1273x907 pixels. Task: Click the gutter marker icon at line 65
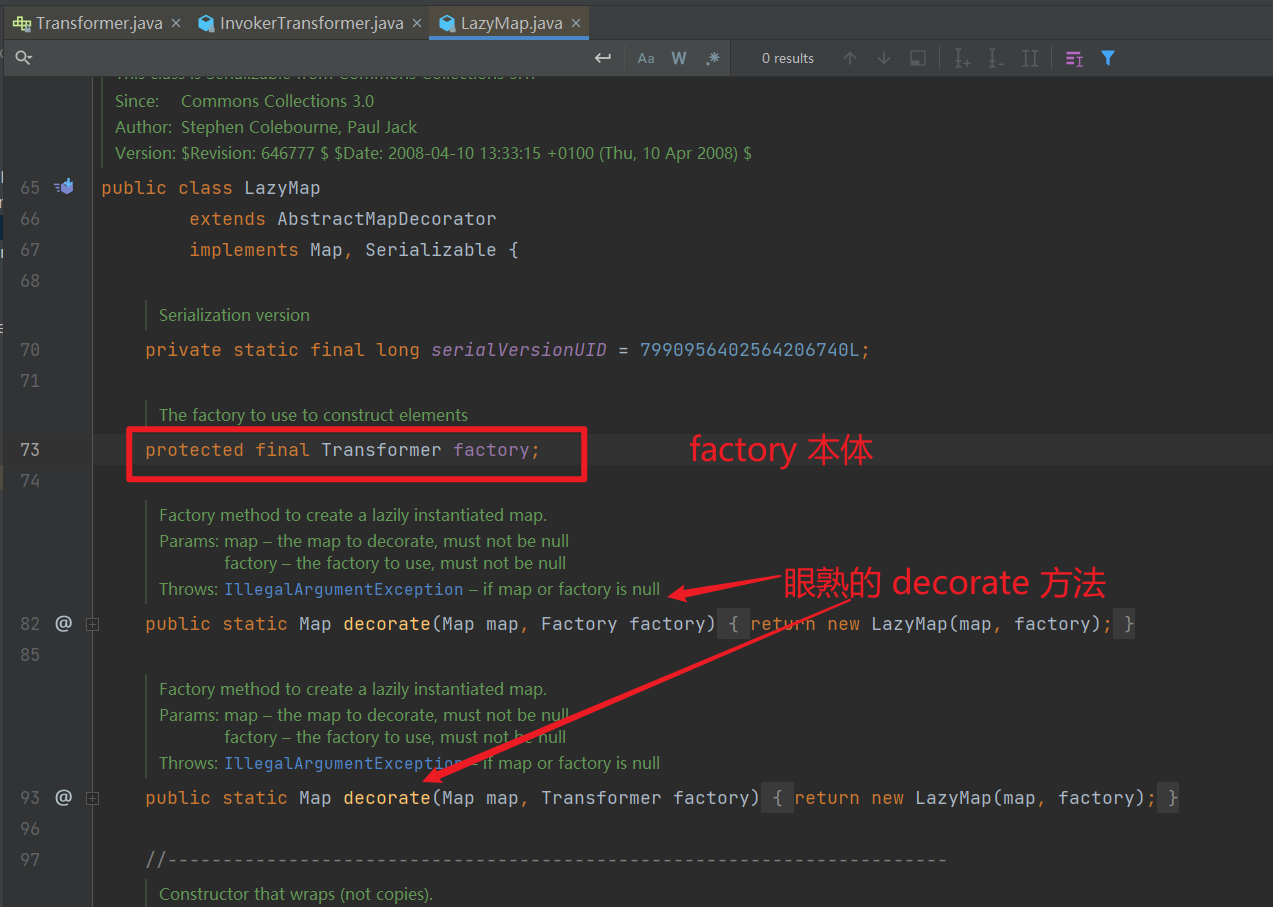[x=63, y=186]
